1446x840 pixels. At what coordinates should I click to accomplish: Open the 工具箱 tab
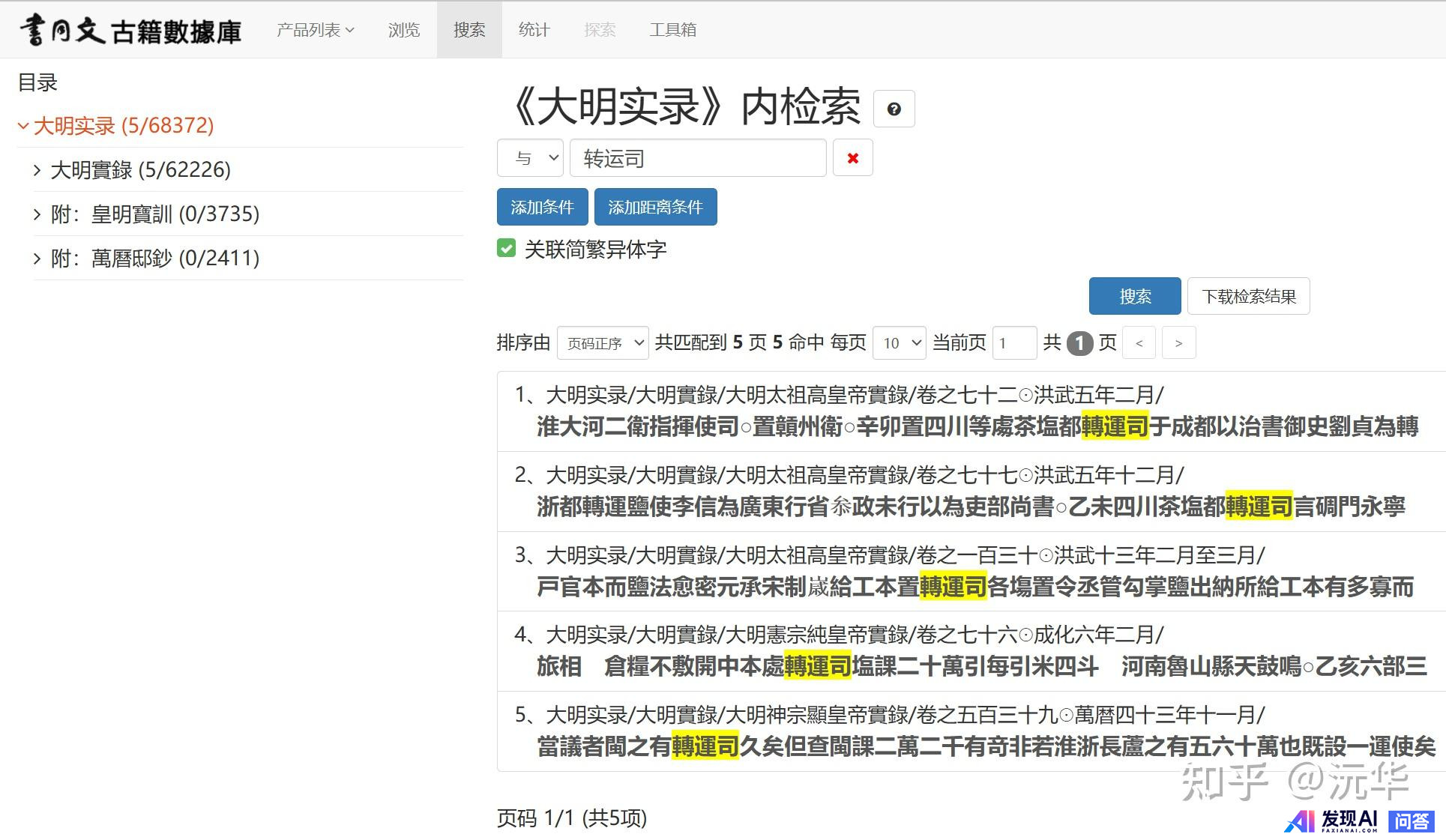tap(672, 30)
